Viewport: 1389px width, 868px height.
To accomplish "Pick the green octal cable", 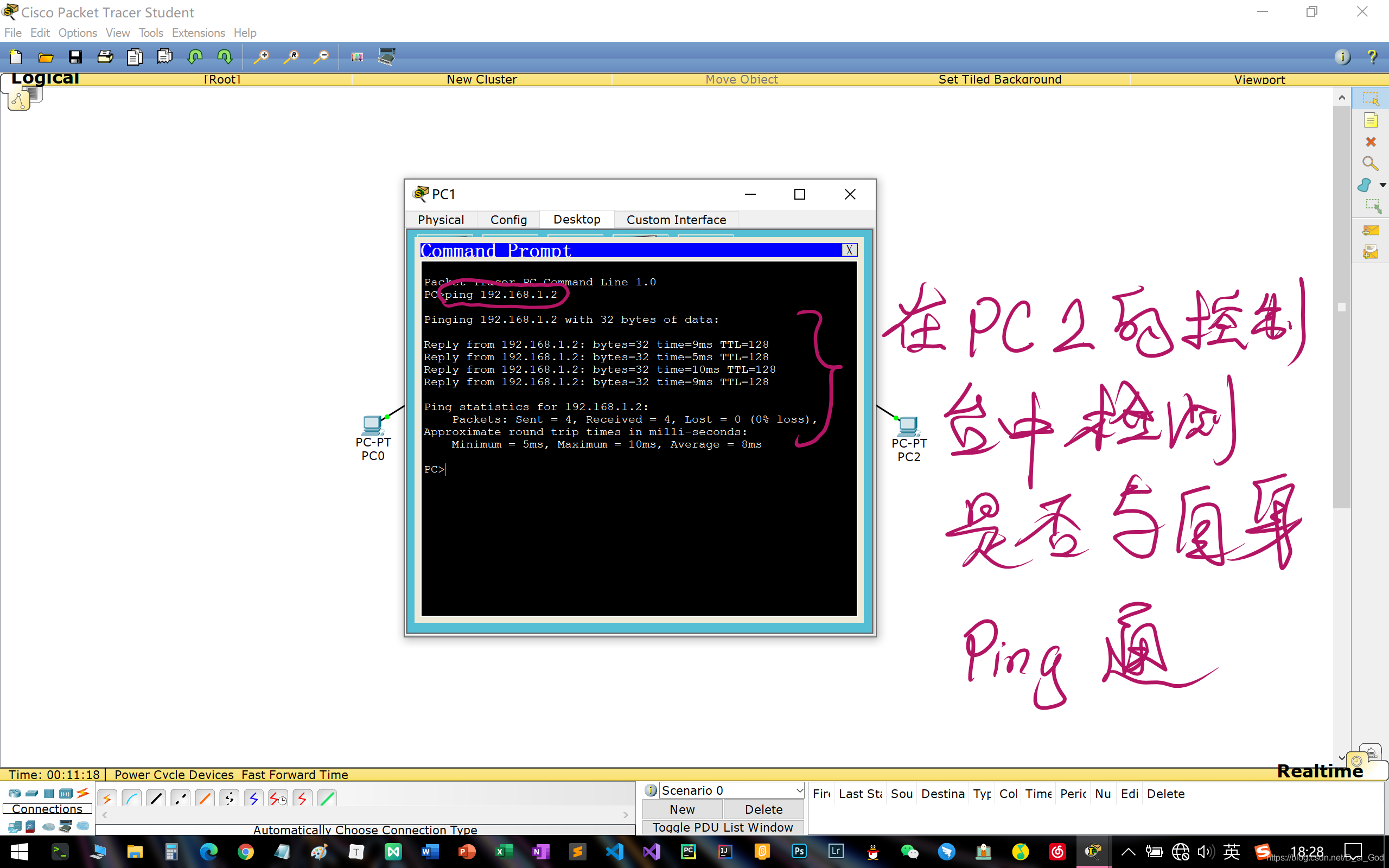I will [327, 799].
